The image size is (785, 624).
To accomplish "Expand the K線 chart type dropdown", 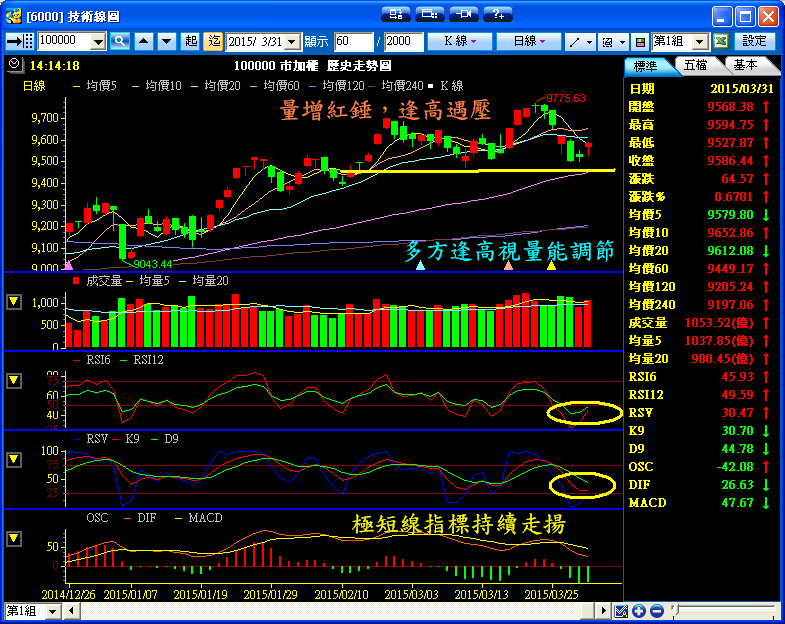I will tap(459, 41).
